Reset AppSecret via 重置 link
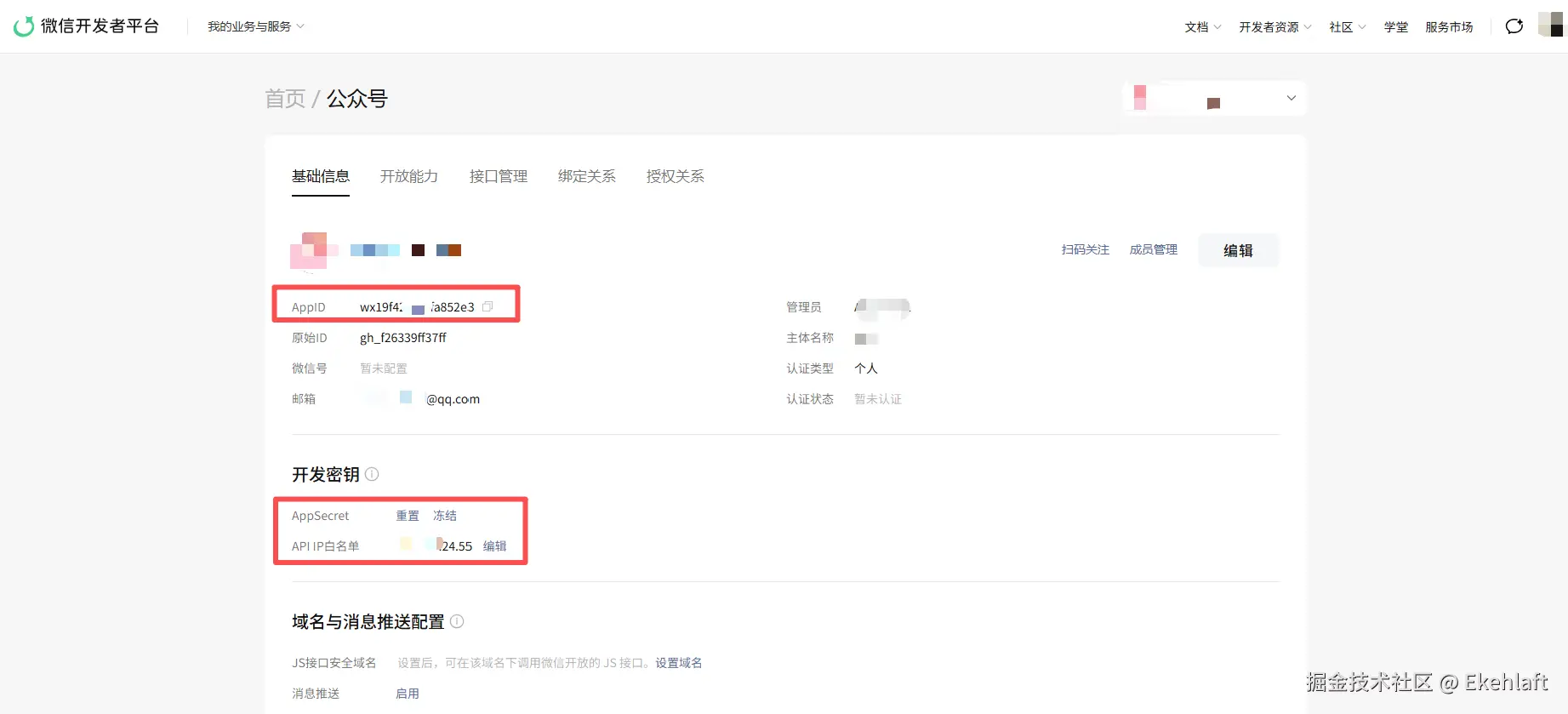The width and height of the screenshot is (1568, 714). click(408, 516)
